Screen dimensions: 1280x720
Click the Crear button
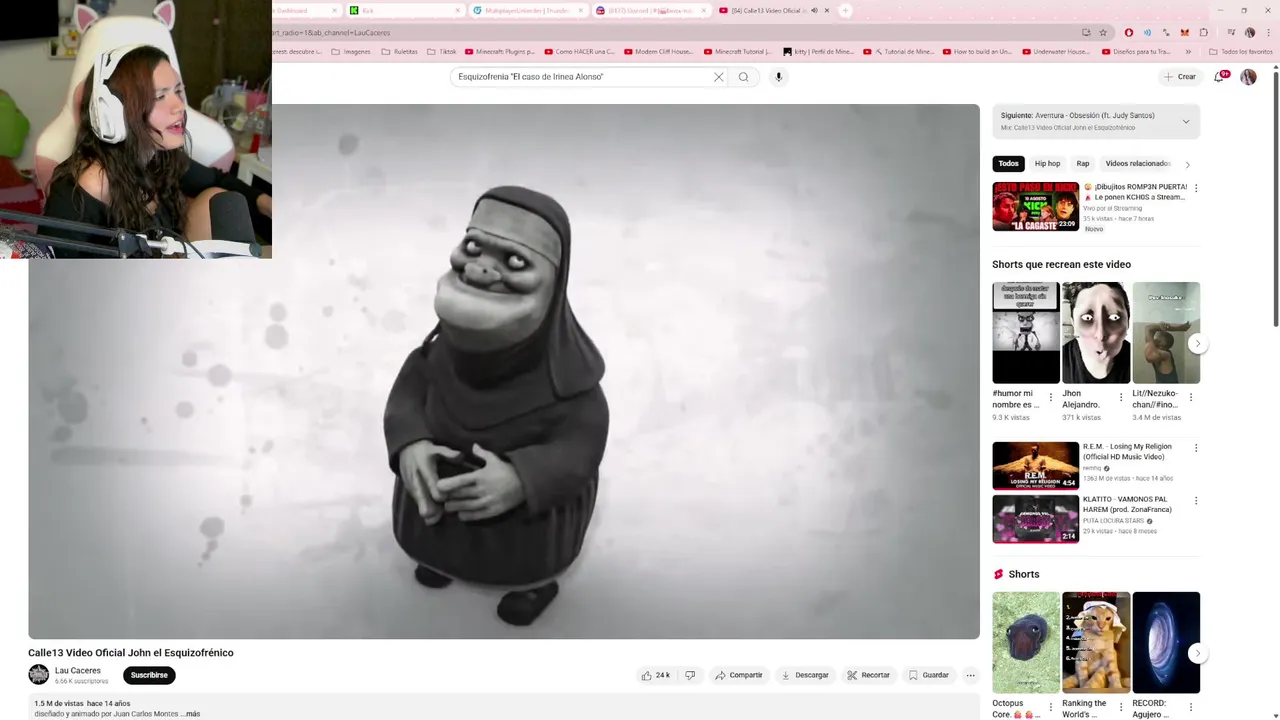click(1180, 77)
